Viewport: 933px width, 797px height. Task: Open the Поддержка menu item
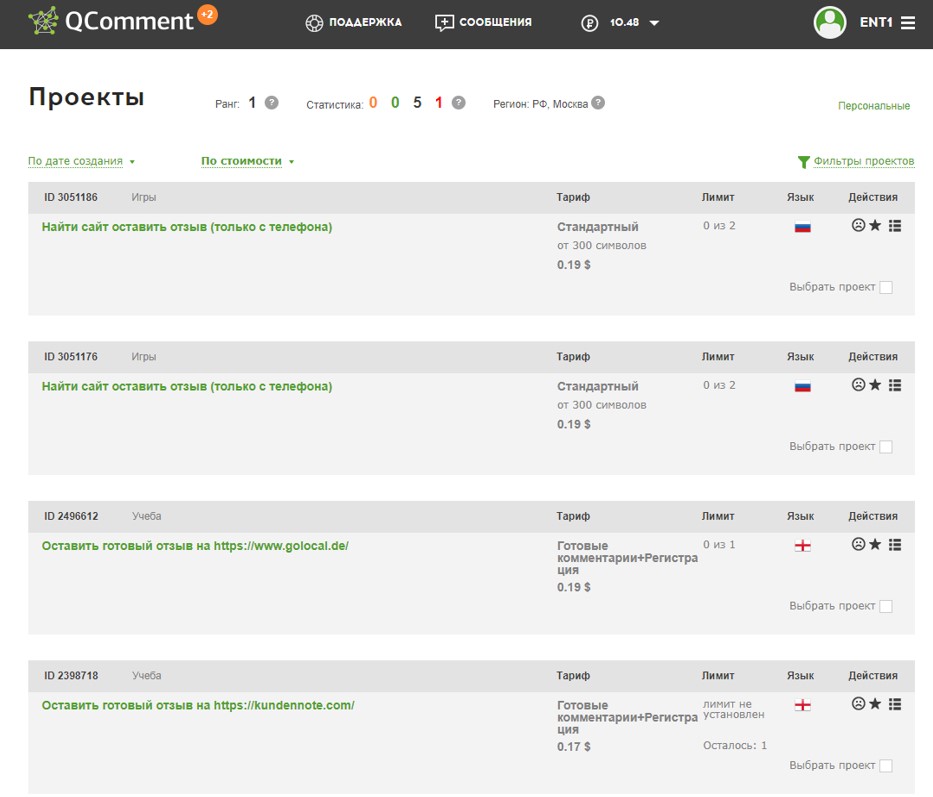point(353,23)
